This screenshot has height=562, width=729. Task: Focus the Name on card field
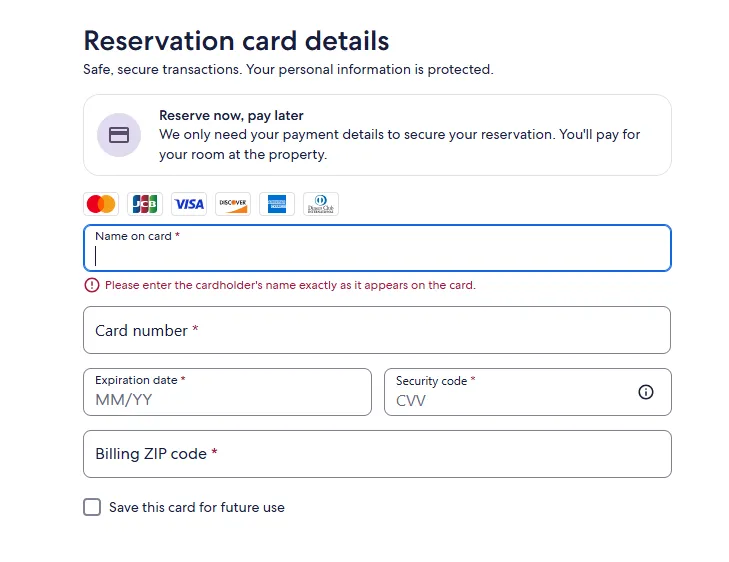(x=377, y=255)
